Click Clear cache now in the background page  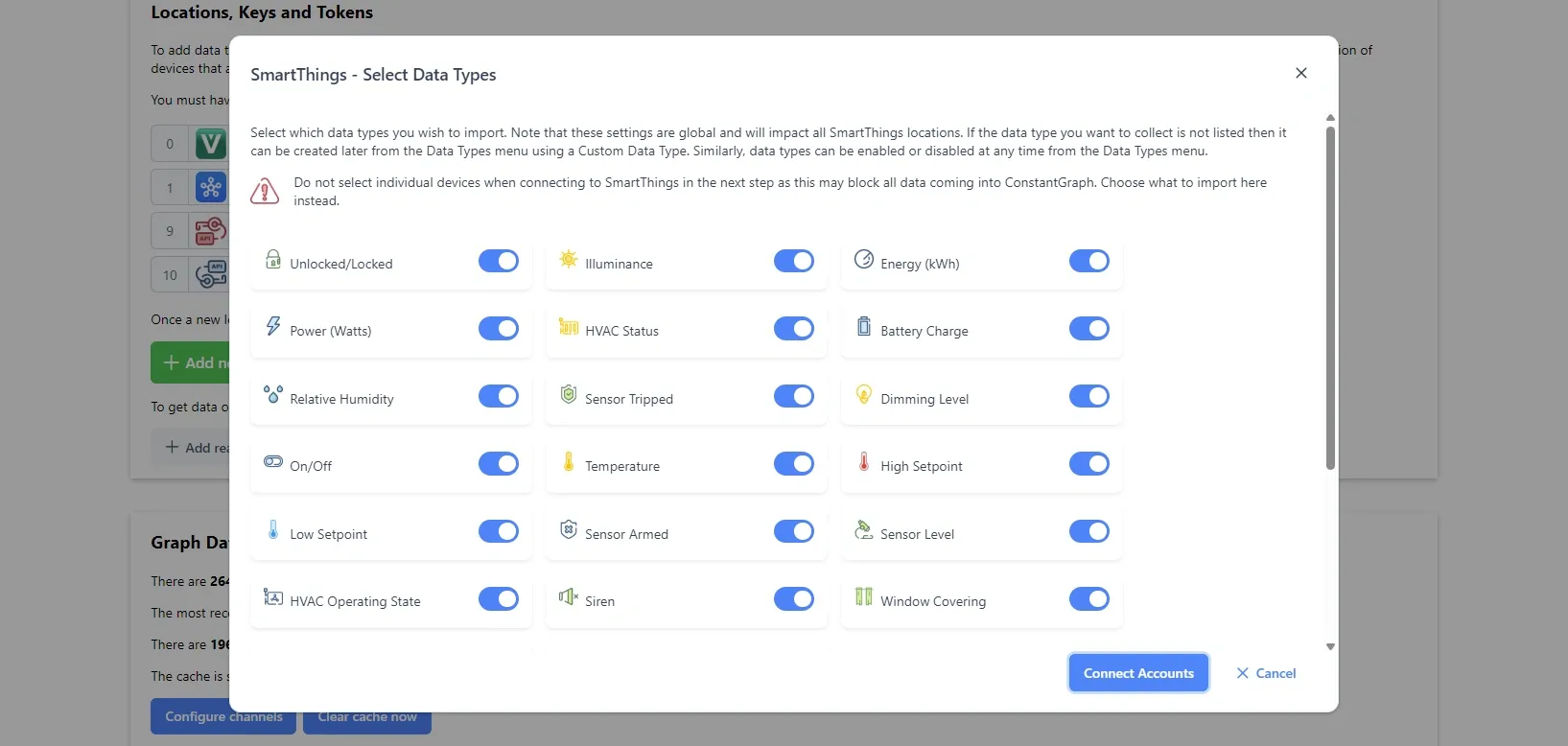click(367, 716)
